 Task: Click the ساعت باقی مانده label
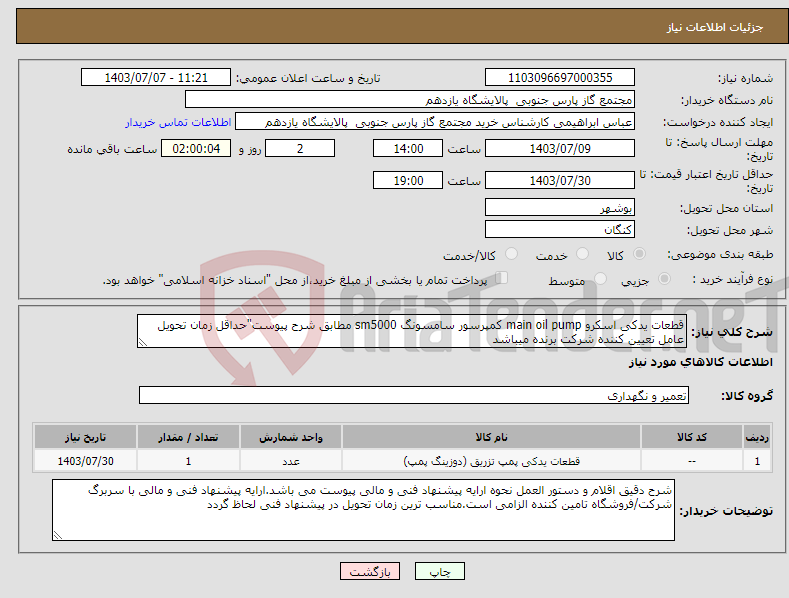[x=112, y=150]
